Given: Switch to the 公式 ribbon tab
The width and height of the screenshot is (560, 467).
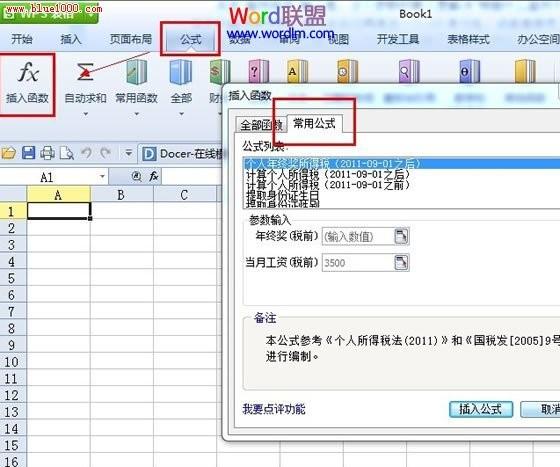Looking at the screenshot, I should point(191,39).
